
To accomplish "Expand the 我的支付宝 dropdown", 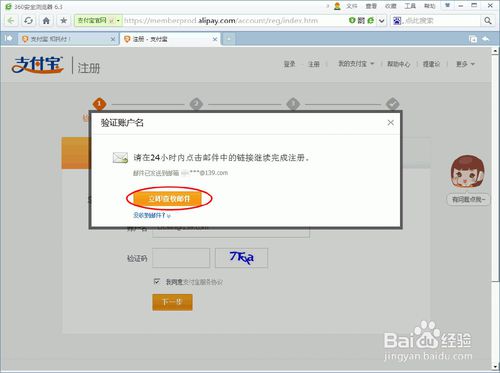I will click(x=356, y=64).
